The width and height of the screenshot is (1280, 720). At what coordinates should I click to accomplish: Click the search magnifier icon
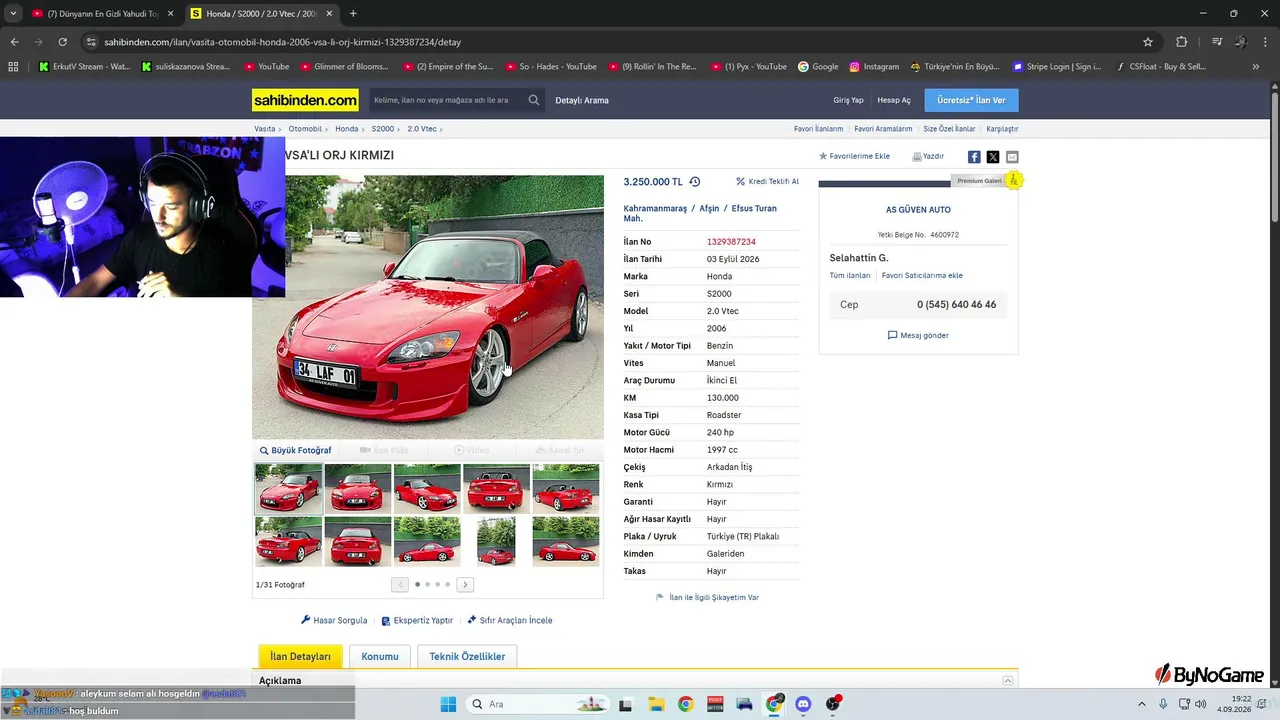tap(534, 100)
